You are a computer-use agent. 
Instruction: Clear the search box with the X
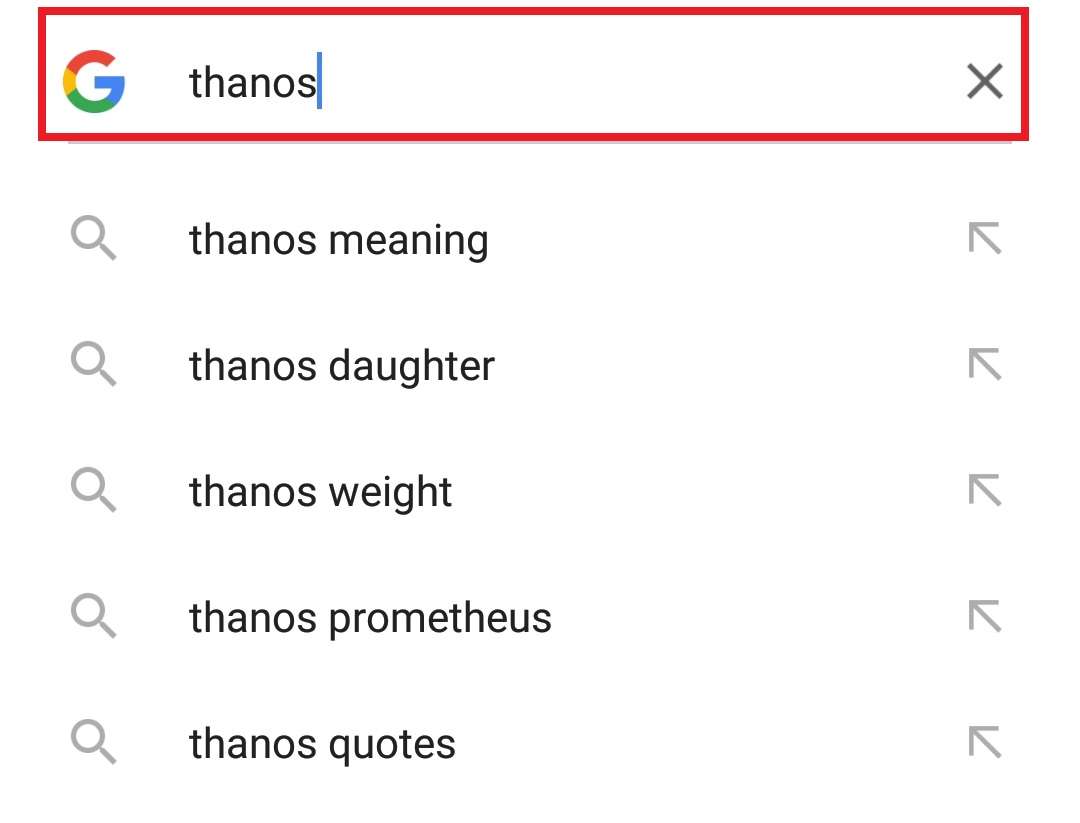click(984, 82)
